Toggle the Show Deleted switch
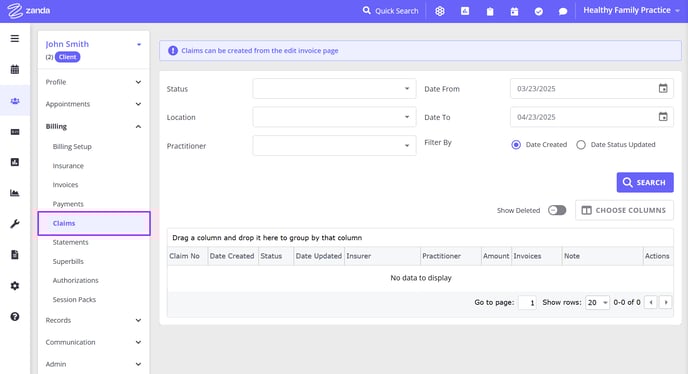 tap(557, 210)
